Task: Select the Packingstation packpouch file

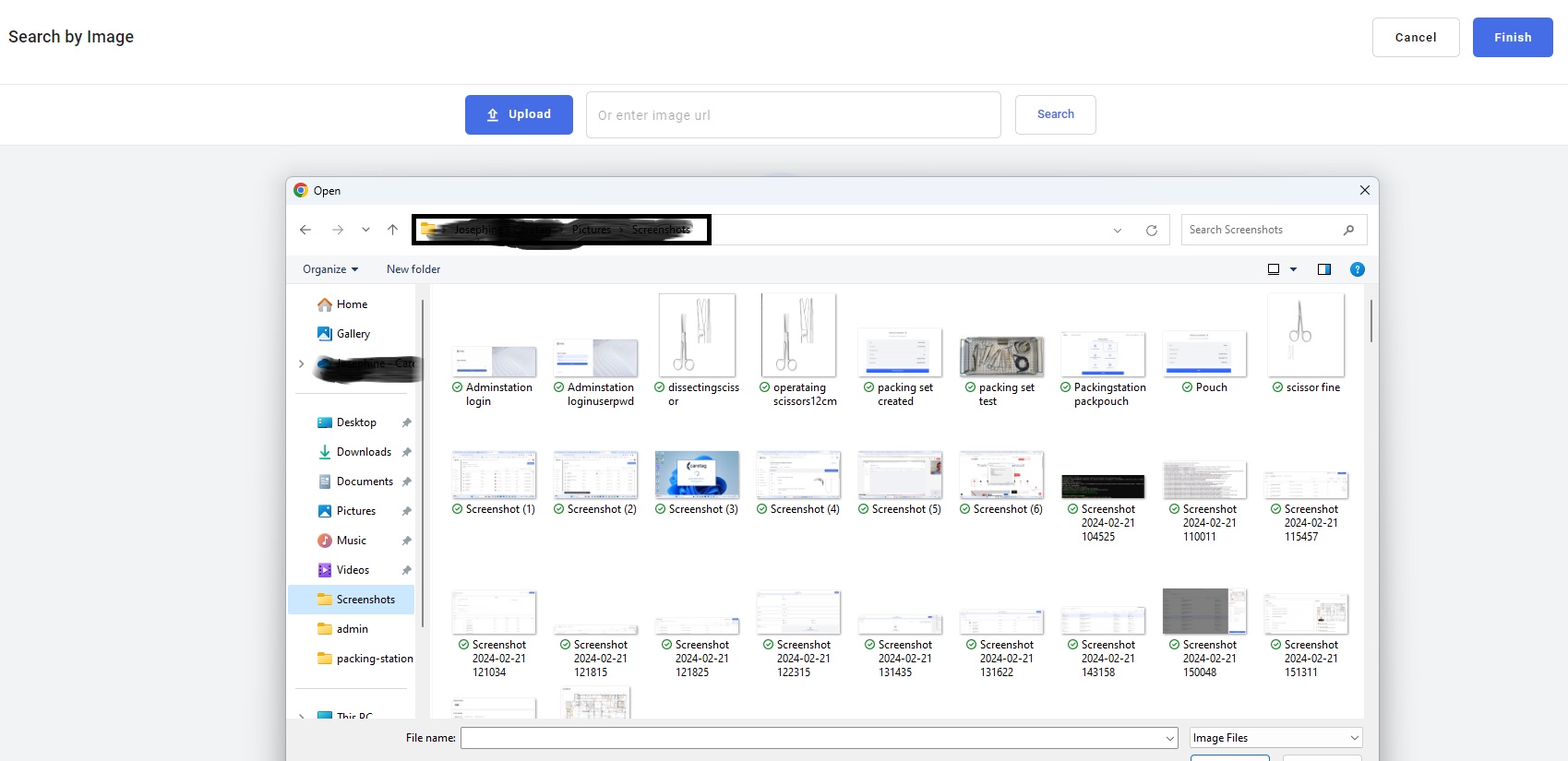Action: (x=1103, y=369)
